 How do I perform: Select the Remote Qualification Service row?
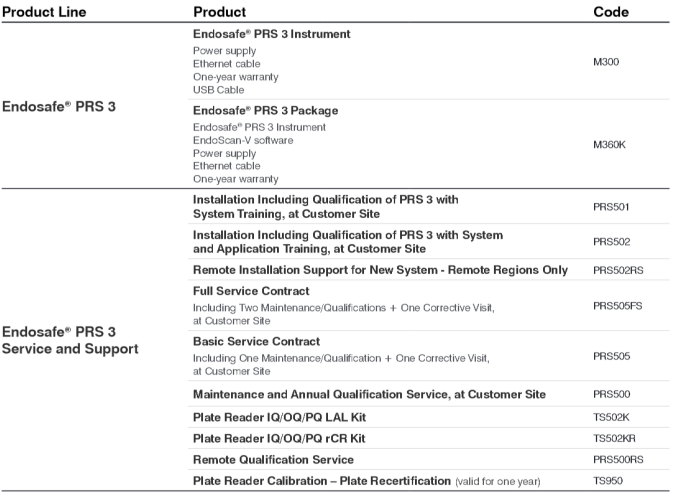tap(273, 459)
